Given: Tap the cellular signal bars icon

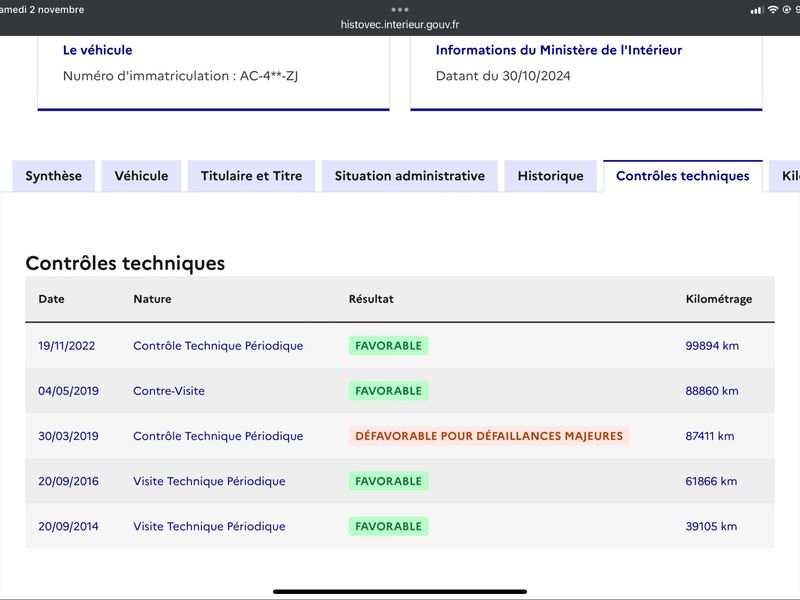Looking at the screenshot, I should point(756,10).
